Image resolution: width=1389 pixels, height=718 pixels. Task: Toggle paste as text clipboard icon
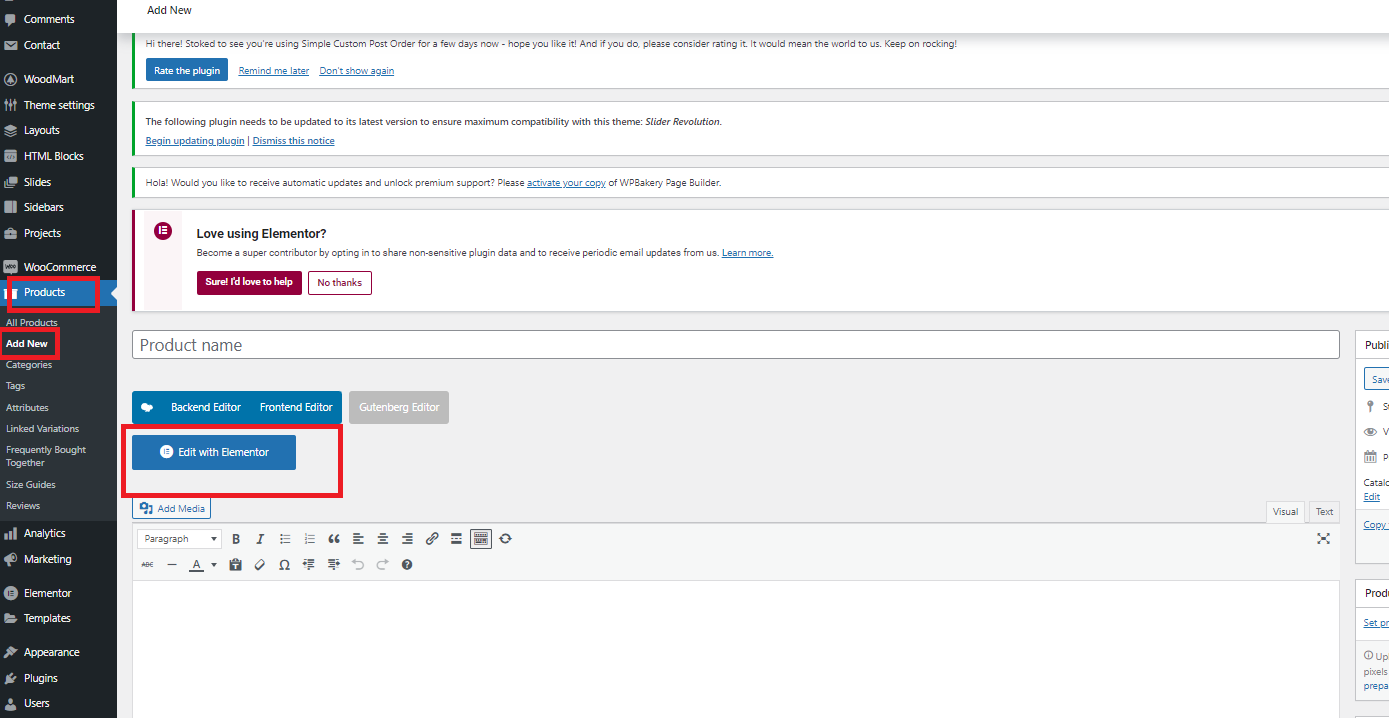pos(235,565)
